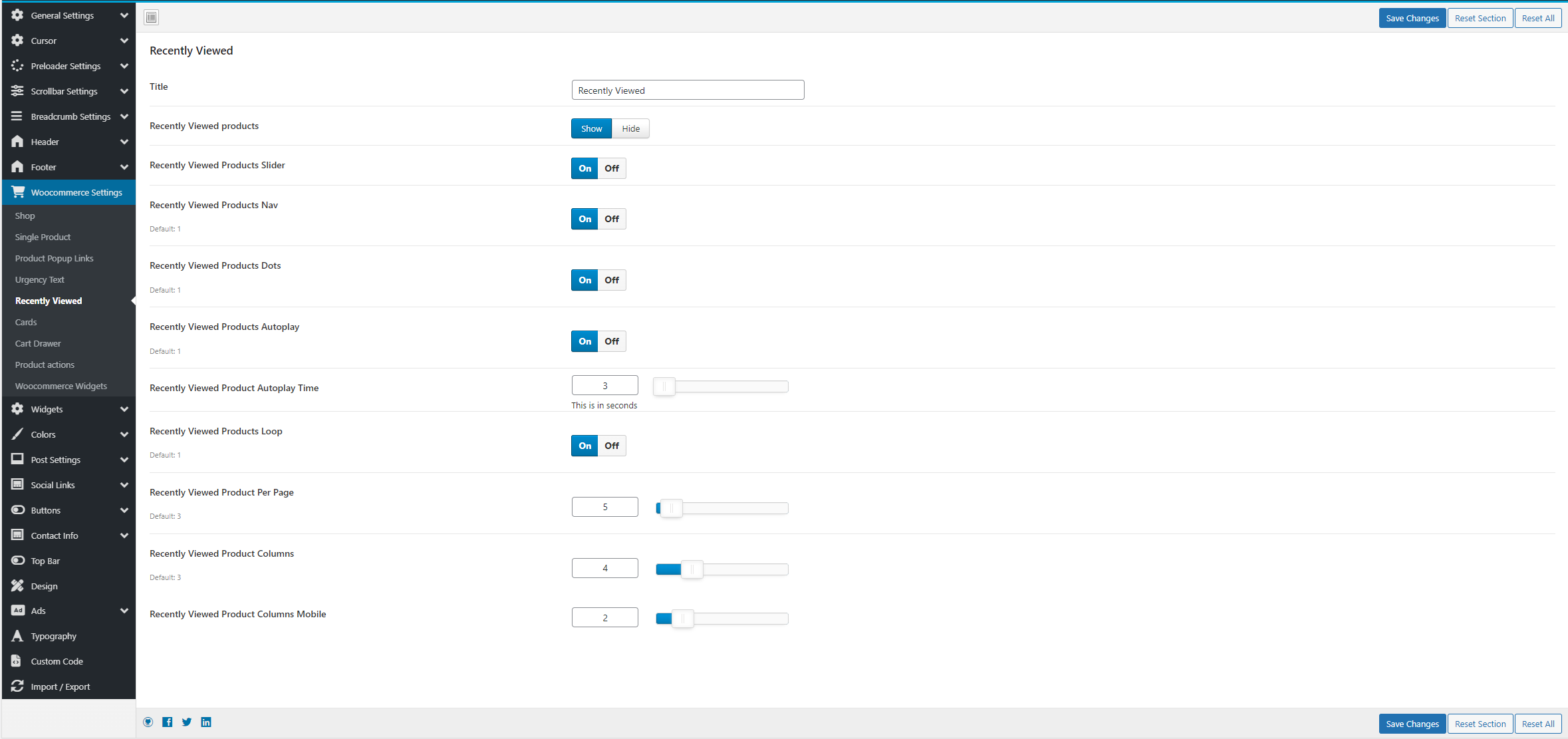Click the Facebook icon in the footer

click(168, 722)
